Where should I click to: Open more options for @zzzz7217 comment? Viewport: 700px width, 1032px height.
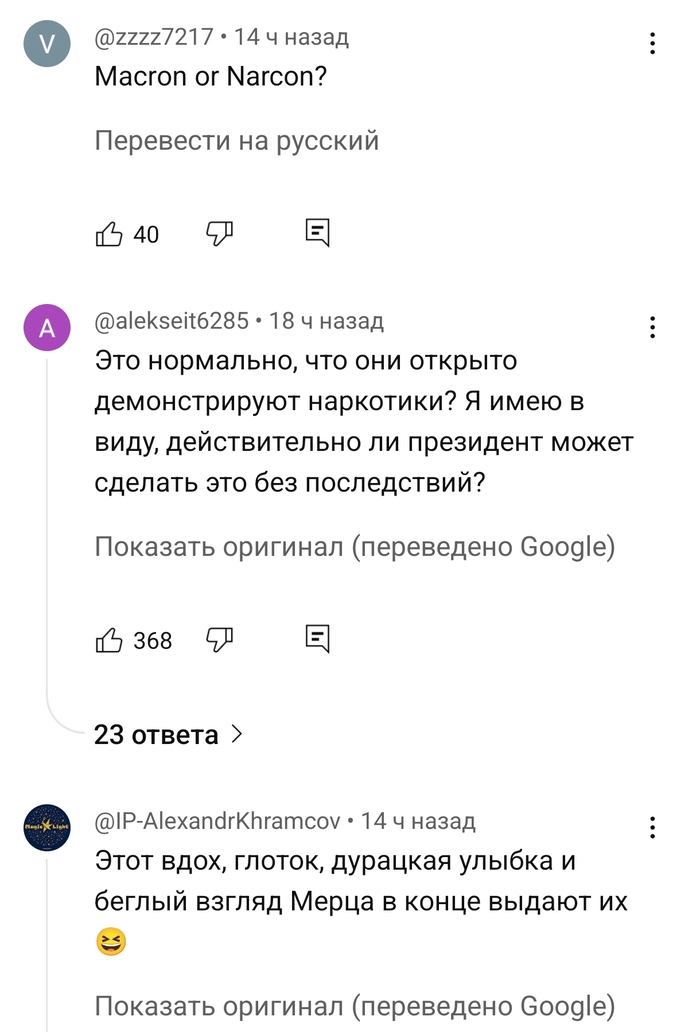coord(652,43)
